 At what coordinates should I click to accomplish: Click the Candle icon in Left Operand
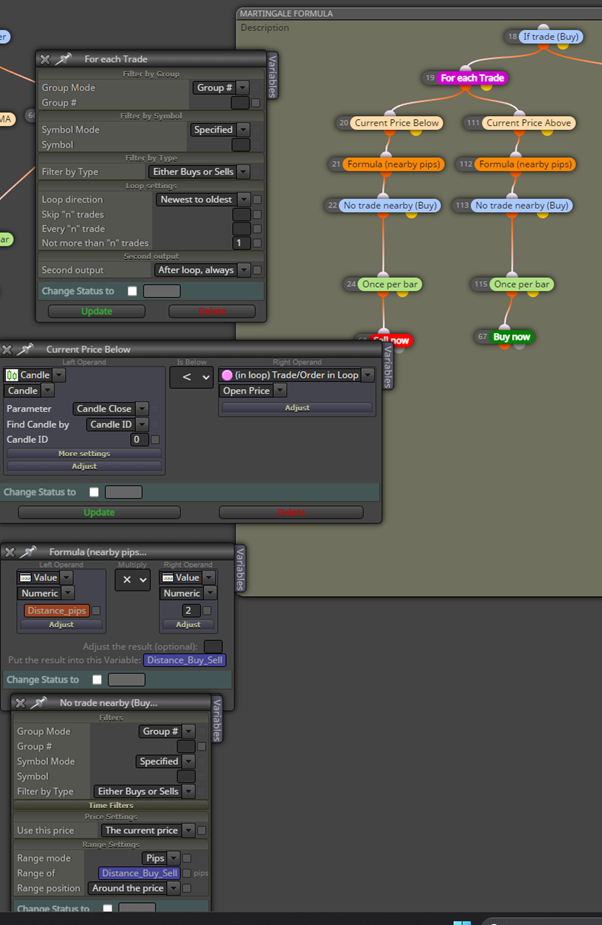[12, 375]
